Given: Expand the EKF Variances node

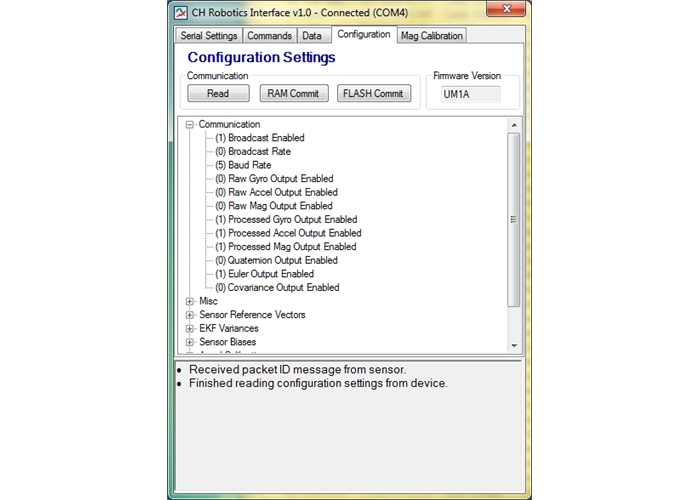Looking at the screenshot, I should click(190, 328).
